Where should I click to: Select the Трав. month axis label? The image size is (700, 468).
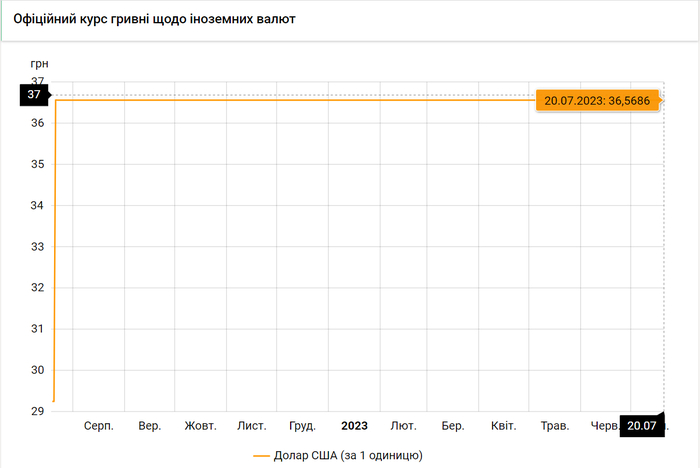554,426
